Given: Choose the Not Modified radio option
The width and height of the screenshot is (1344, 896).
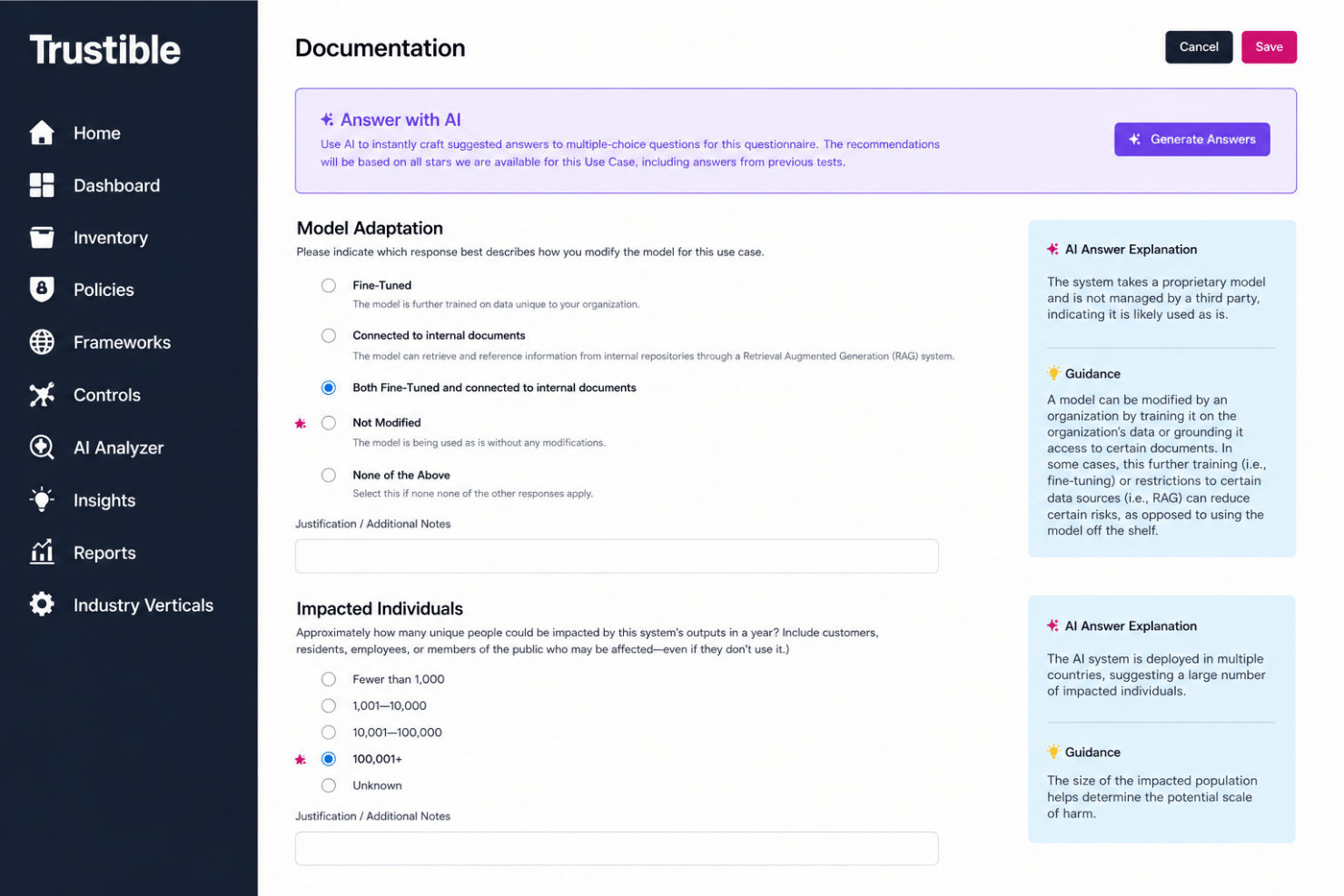Looking at the screenshot, I should 329,423.
